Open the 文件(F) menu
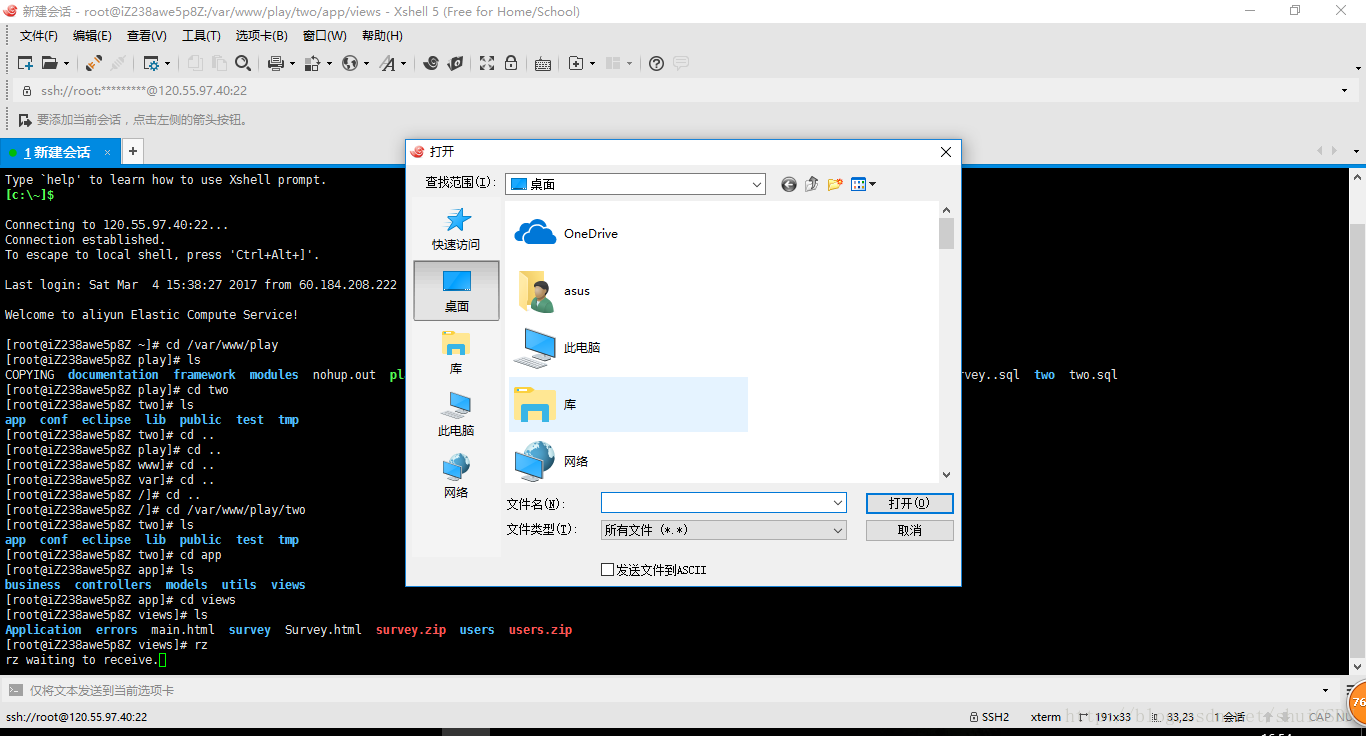 [39, 36]
